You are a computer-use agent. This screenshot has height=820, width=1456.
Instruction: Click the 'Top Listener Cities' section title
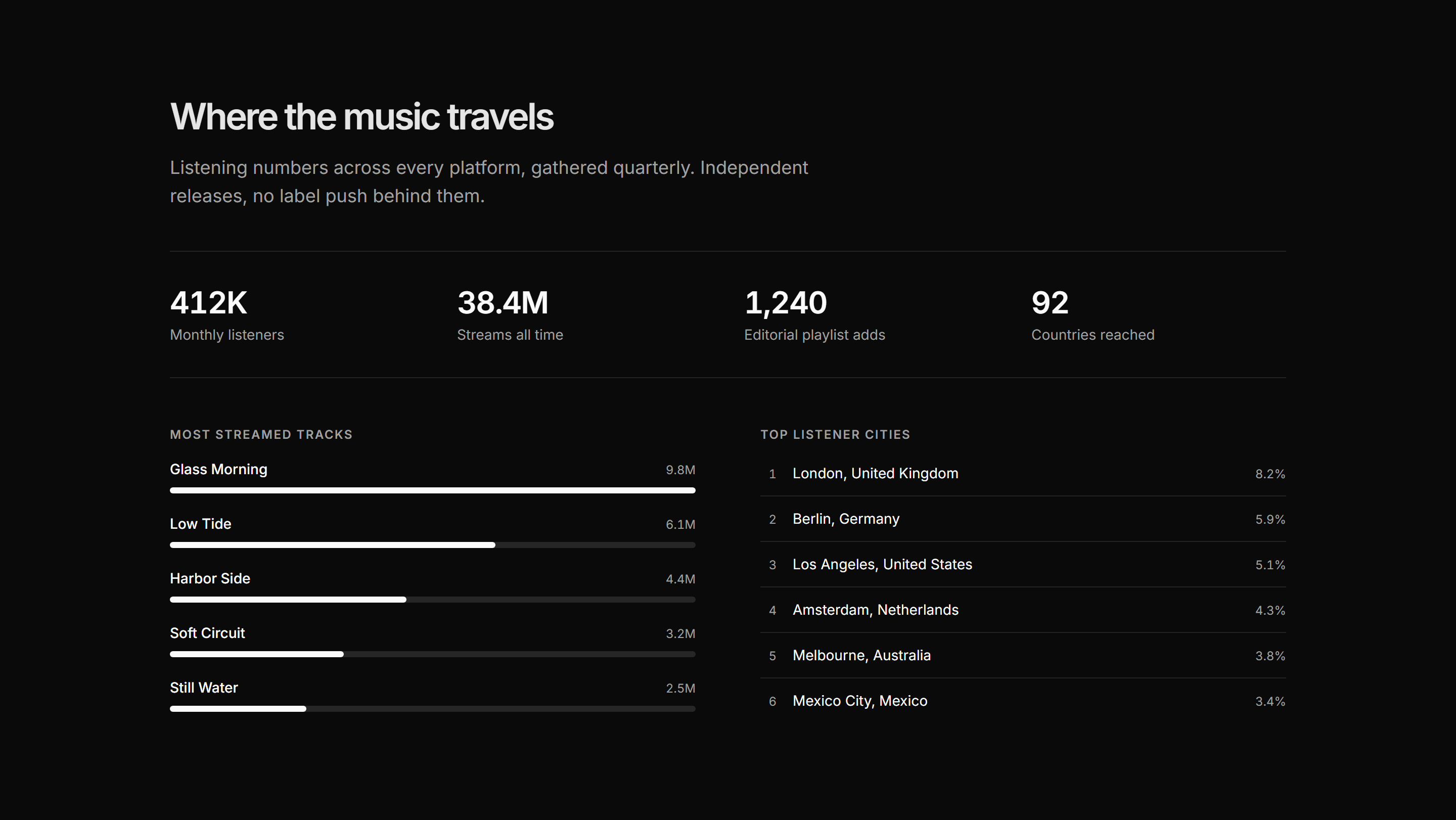[835, 435]
